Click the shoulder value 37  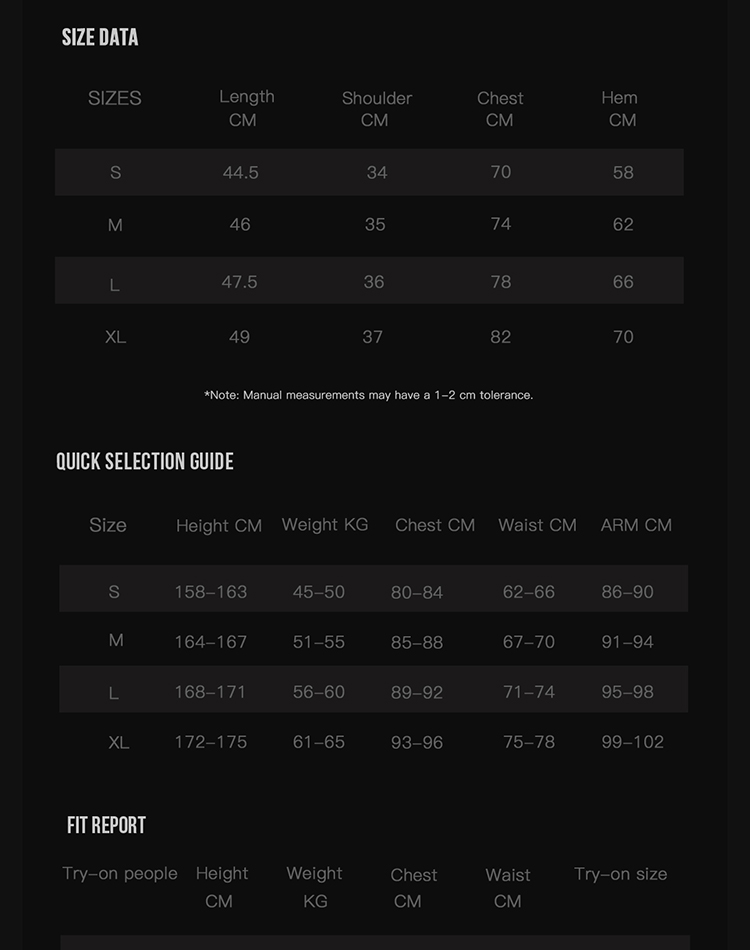tap(372, 337)
